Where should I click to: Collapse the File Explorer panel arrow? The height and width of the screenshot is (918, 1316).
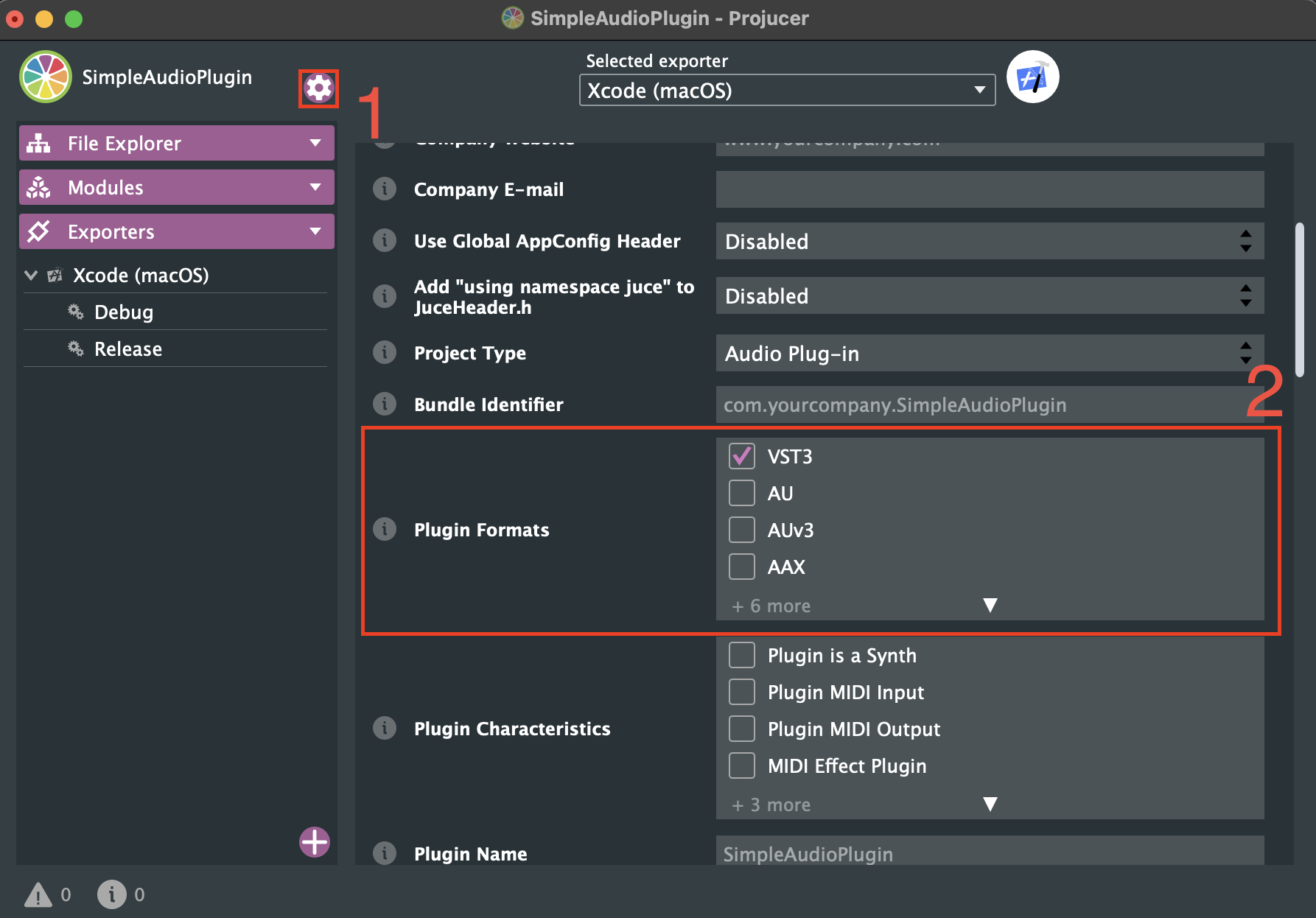[x=315, y=143]
